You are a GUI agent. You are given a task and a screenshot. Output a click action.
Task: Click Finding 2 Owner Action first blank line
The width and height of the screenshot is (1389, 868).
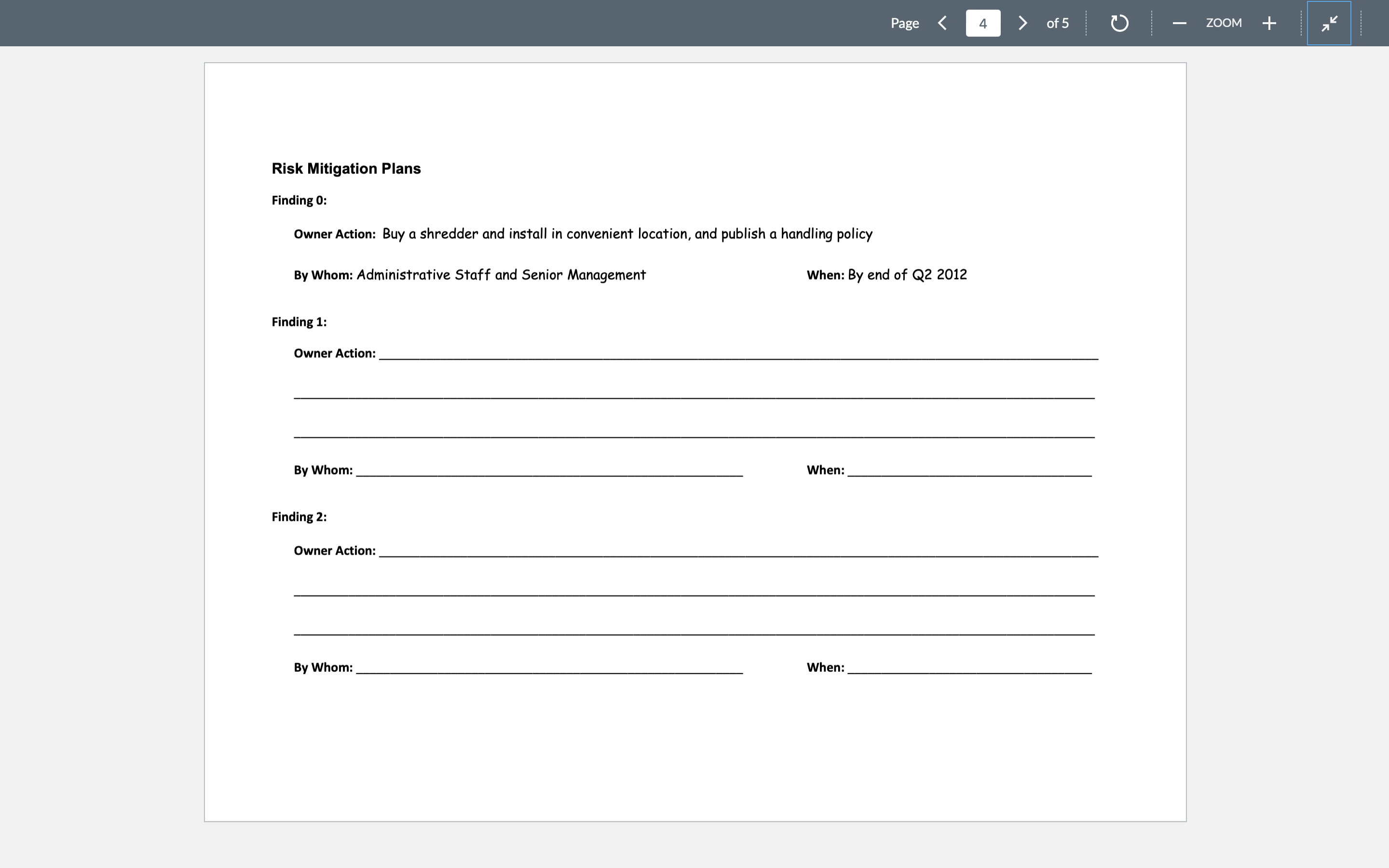pos(737,550)
